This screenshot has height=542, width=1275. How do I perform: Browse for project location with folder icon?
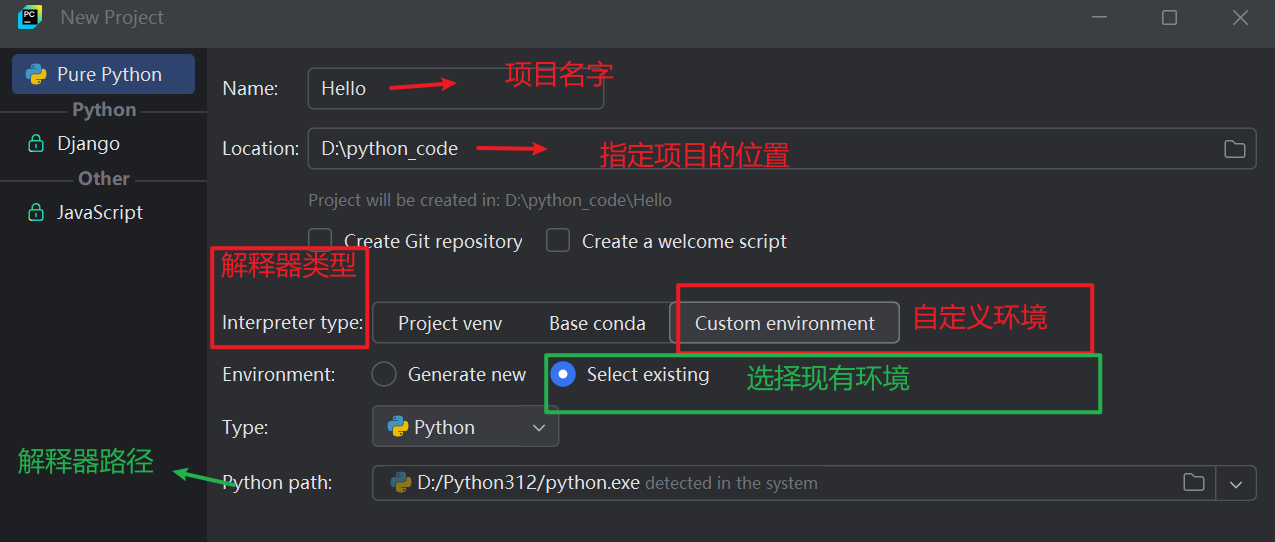[1235, 149]
